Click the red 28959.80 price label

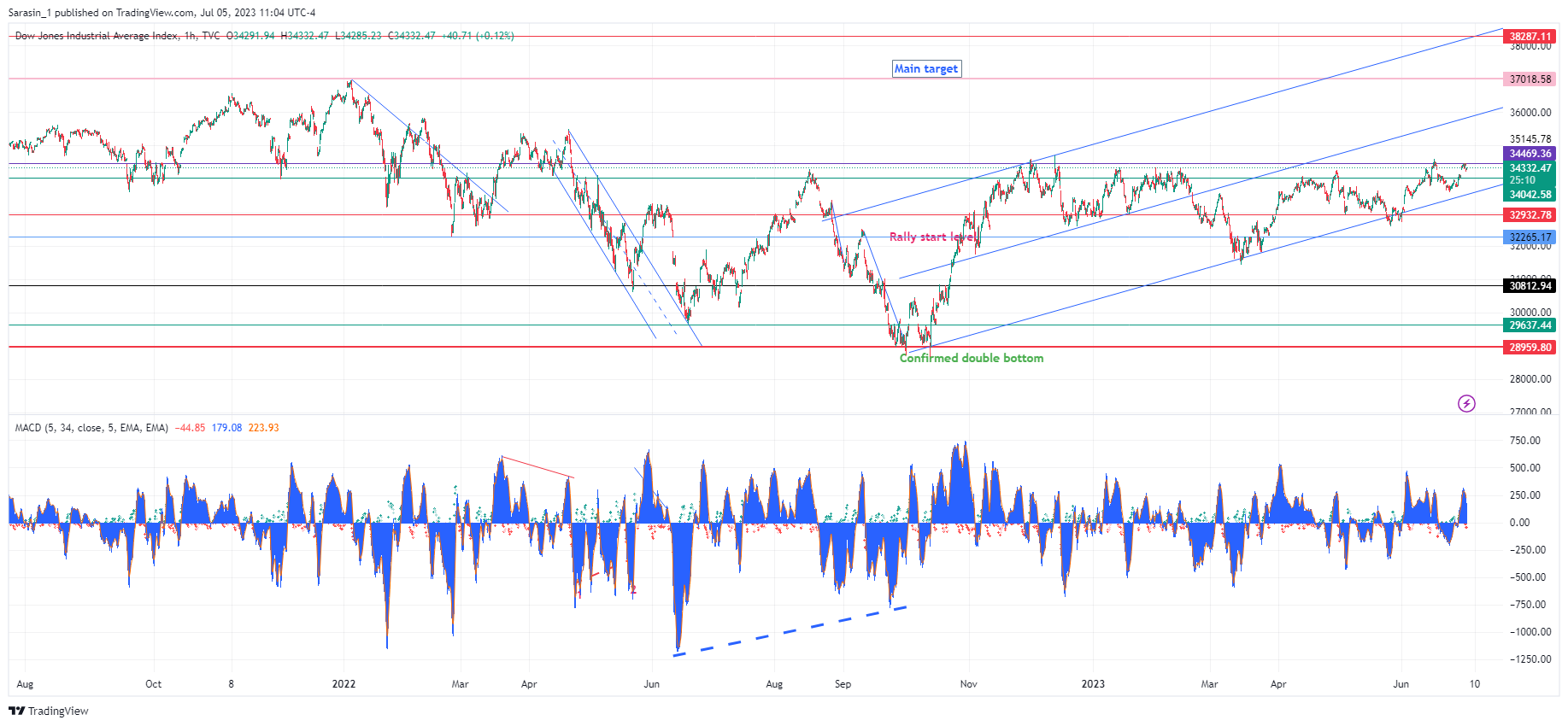click(1530, 348)
